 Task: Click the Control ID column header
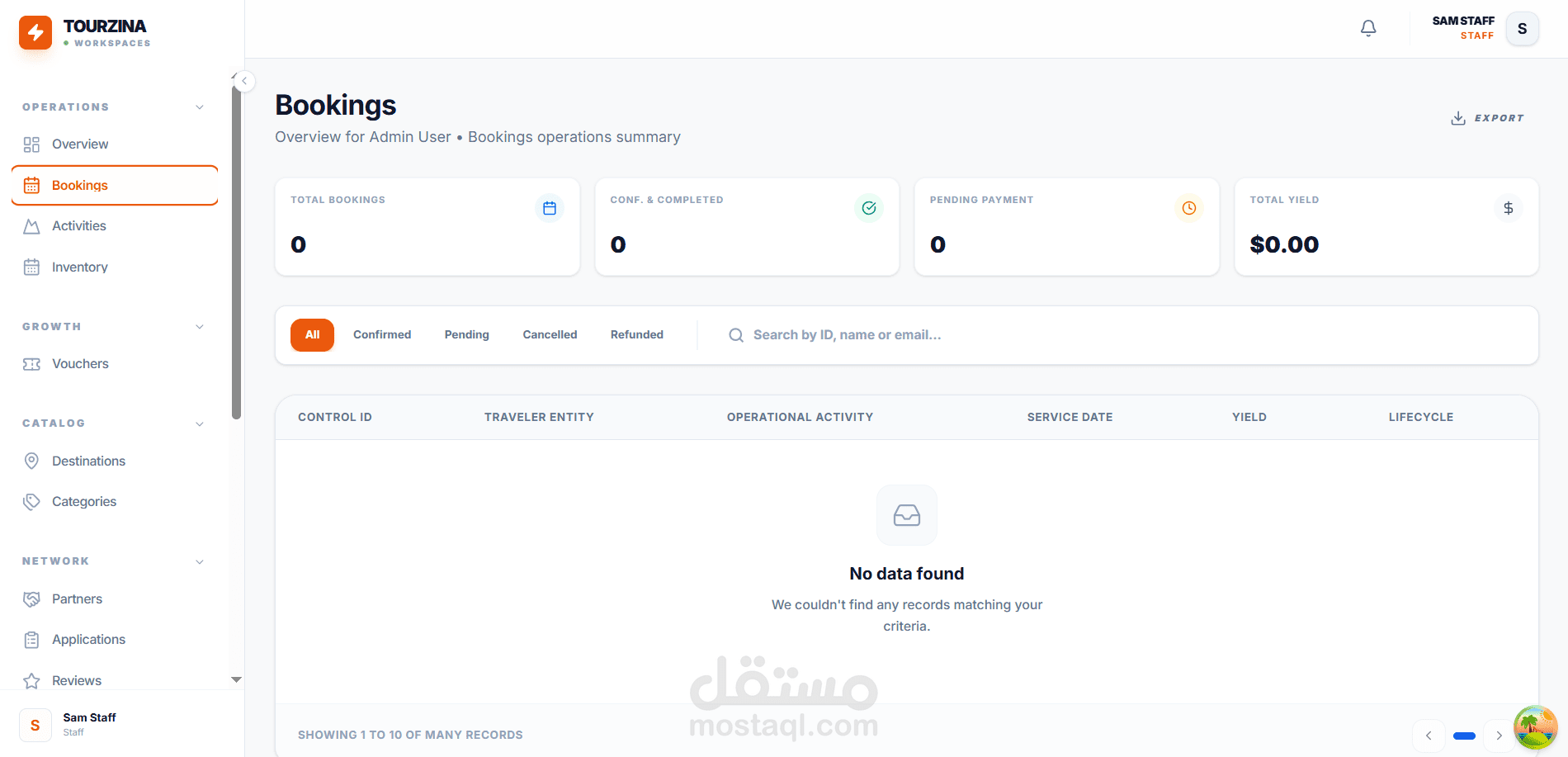pos(335,418)
